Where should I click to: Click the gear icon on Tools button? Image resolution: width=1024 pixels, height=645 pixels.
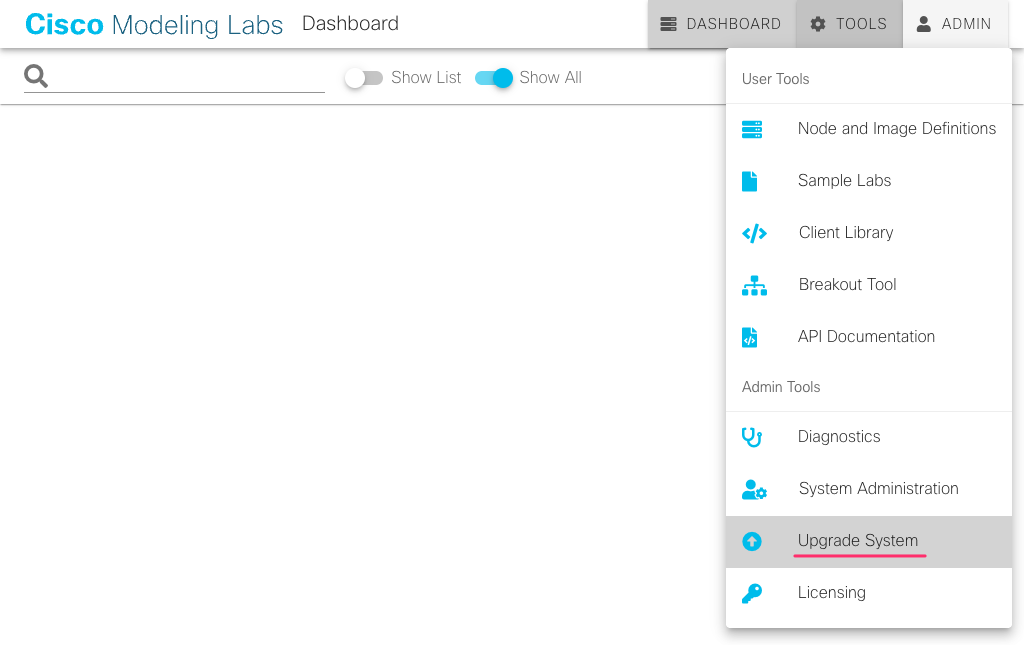[818, 24]
